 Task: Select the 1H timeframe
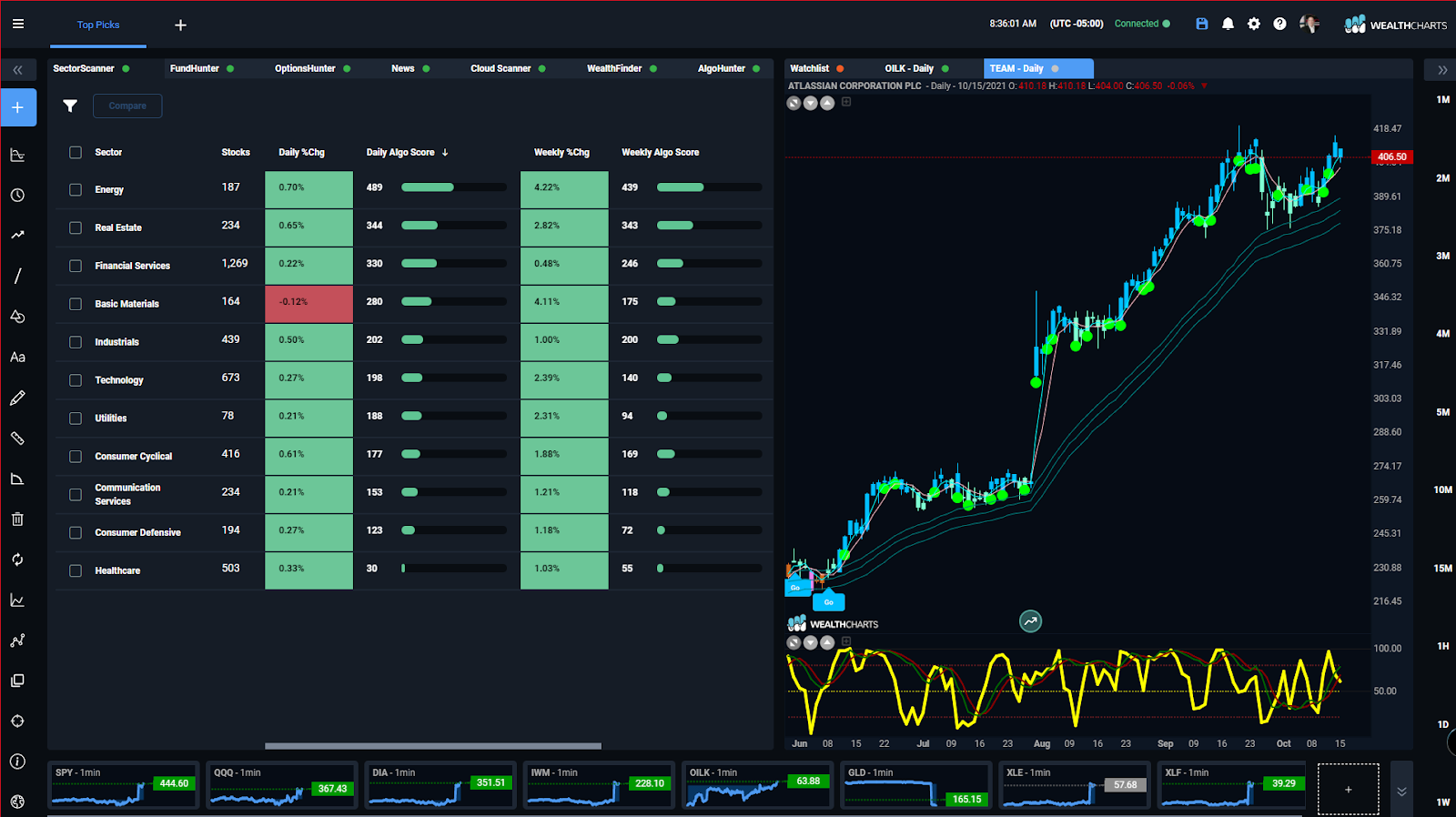(x=1442, y=646)
